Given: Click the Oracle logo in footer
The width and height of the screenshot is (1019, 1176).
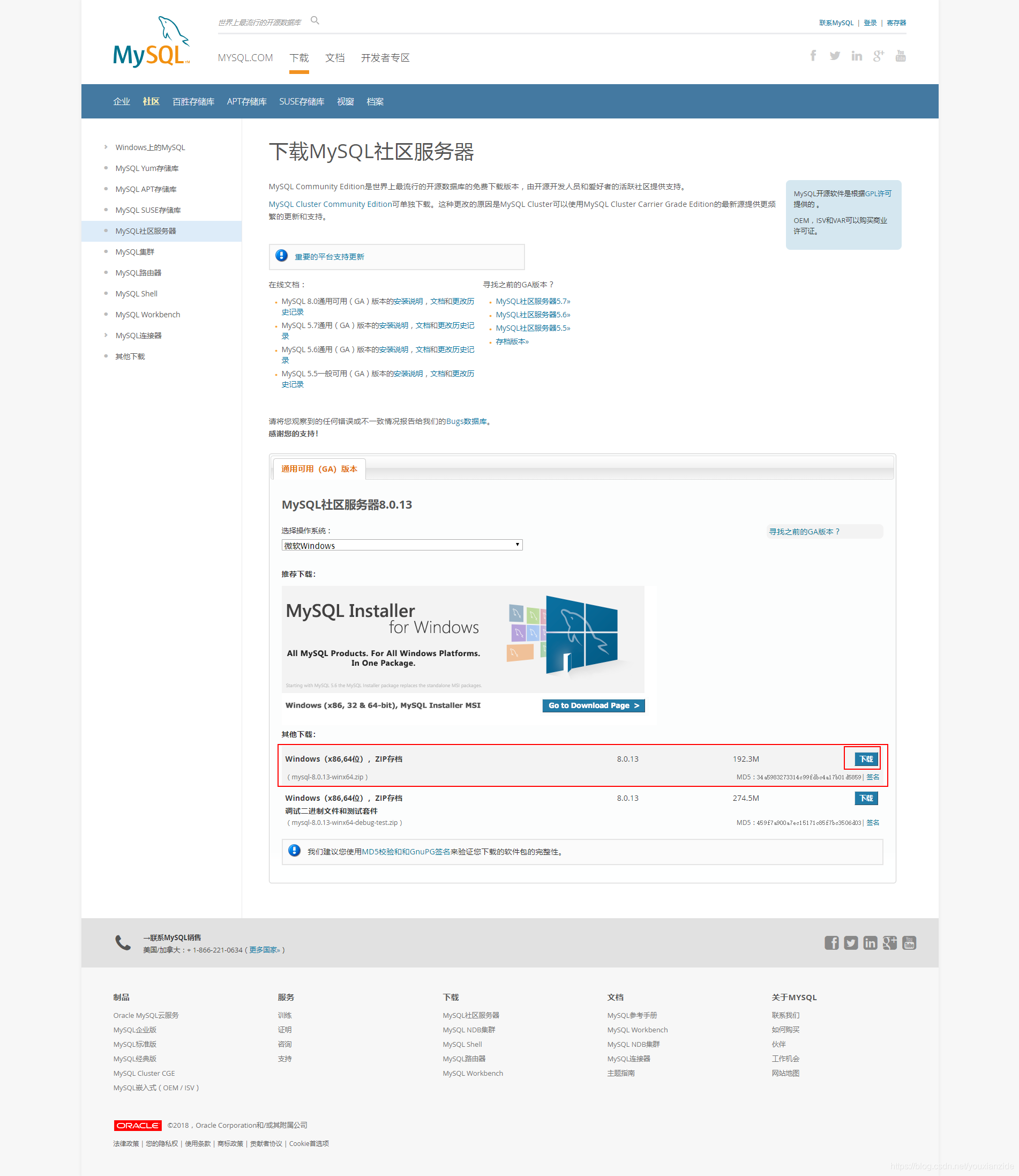Looking at the screenshot, I should (138, 1126).
